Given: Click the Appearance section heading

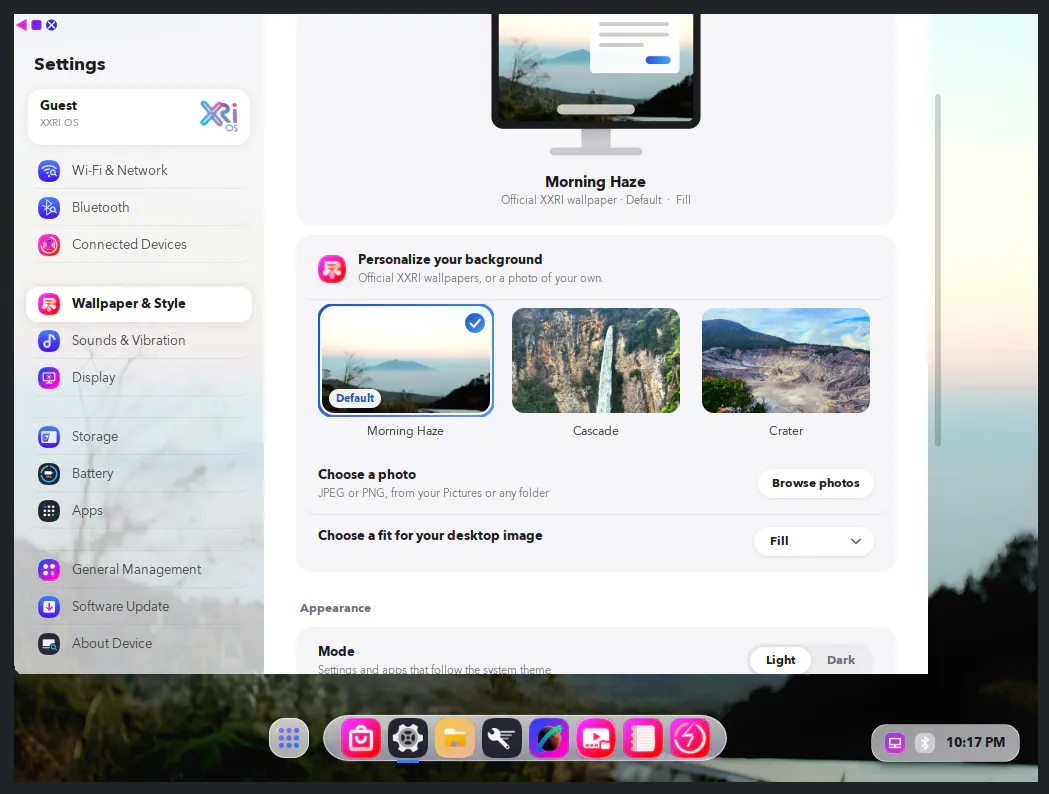Looking at the screenshot, I should 335,608.
